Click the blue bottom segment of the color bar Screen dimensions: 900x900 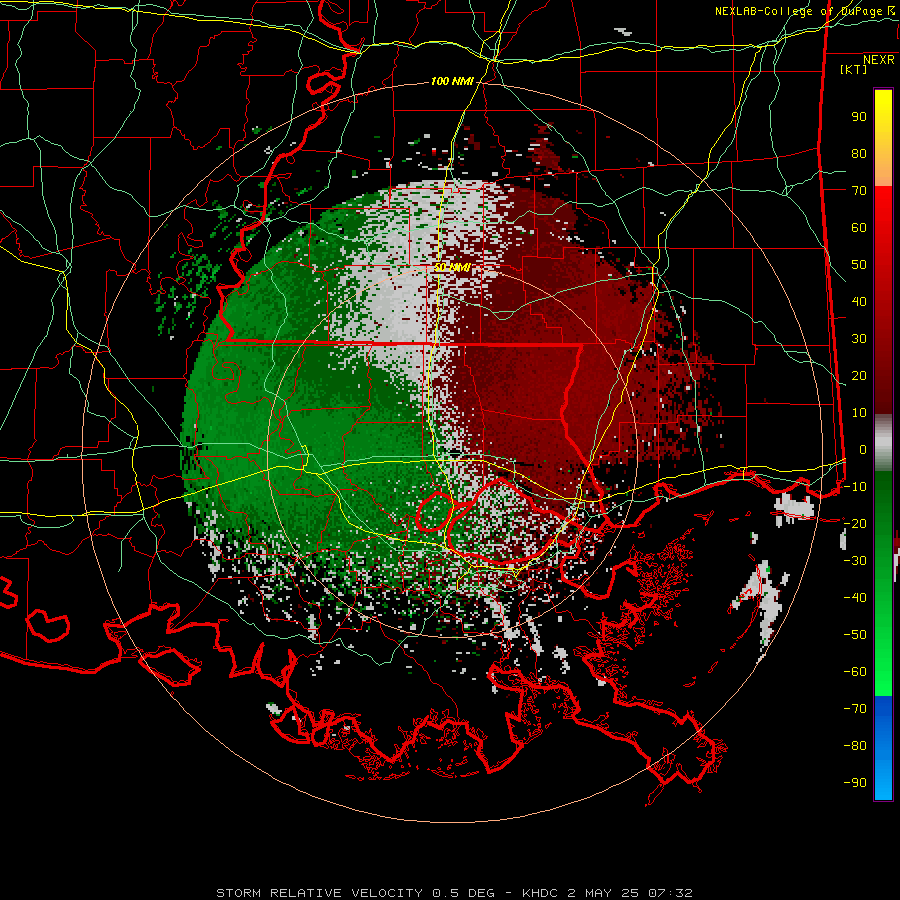pyautogui.click(x=883, y=748)
